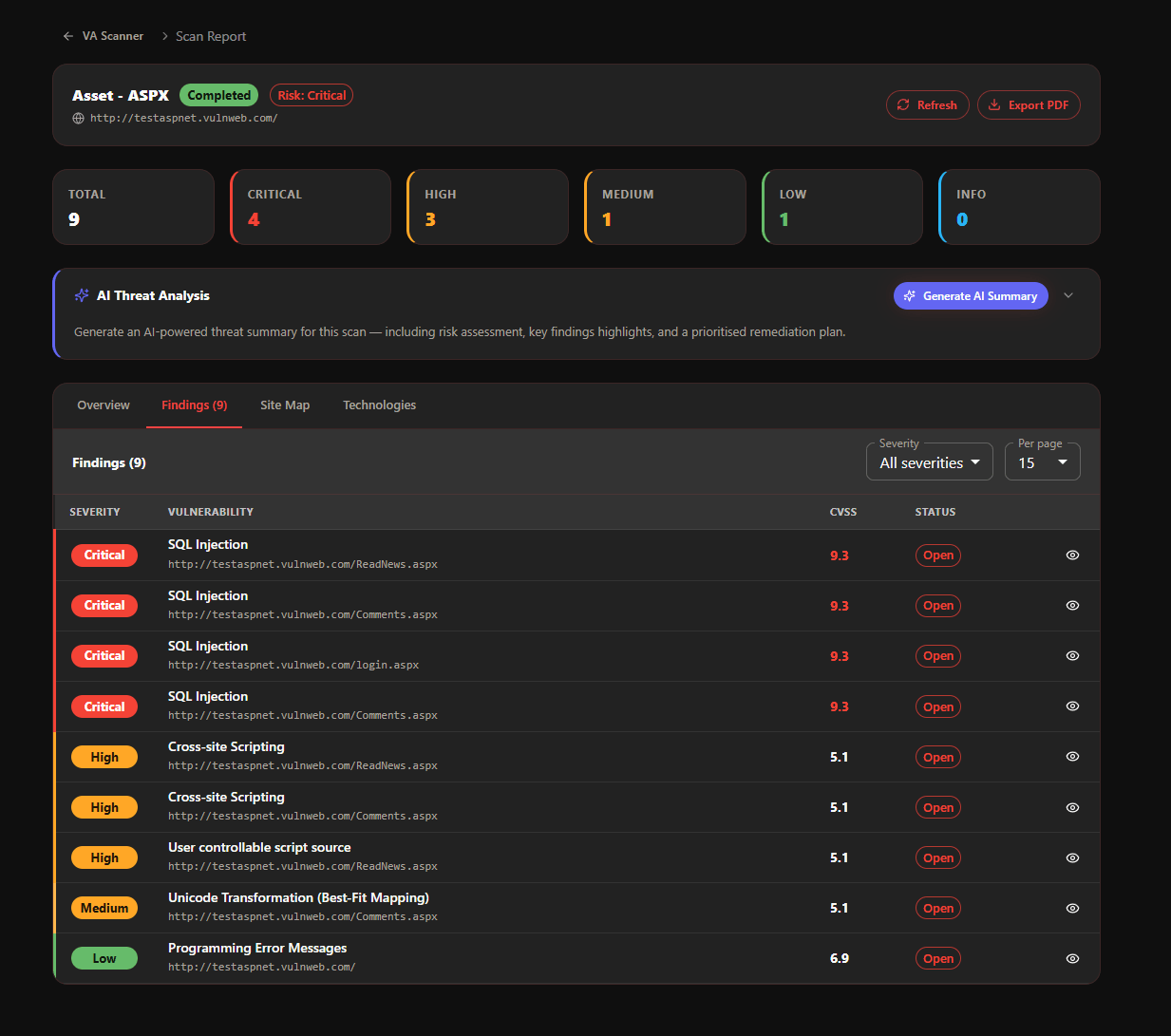1171x1036 pixels.
Task: Open eye icon for SQL Injection on login.aspx
Action: (x=1072, y=656)
